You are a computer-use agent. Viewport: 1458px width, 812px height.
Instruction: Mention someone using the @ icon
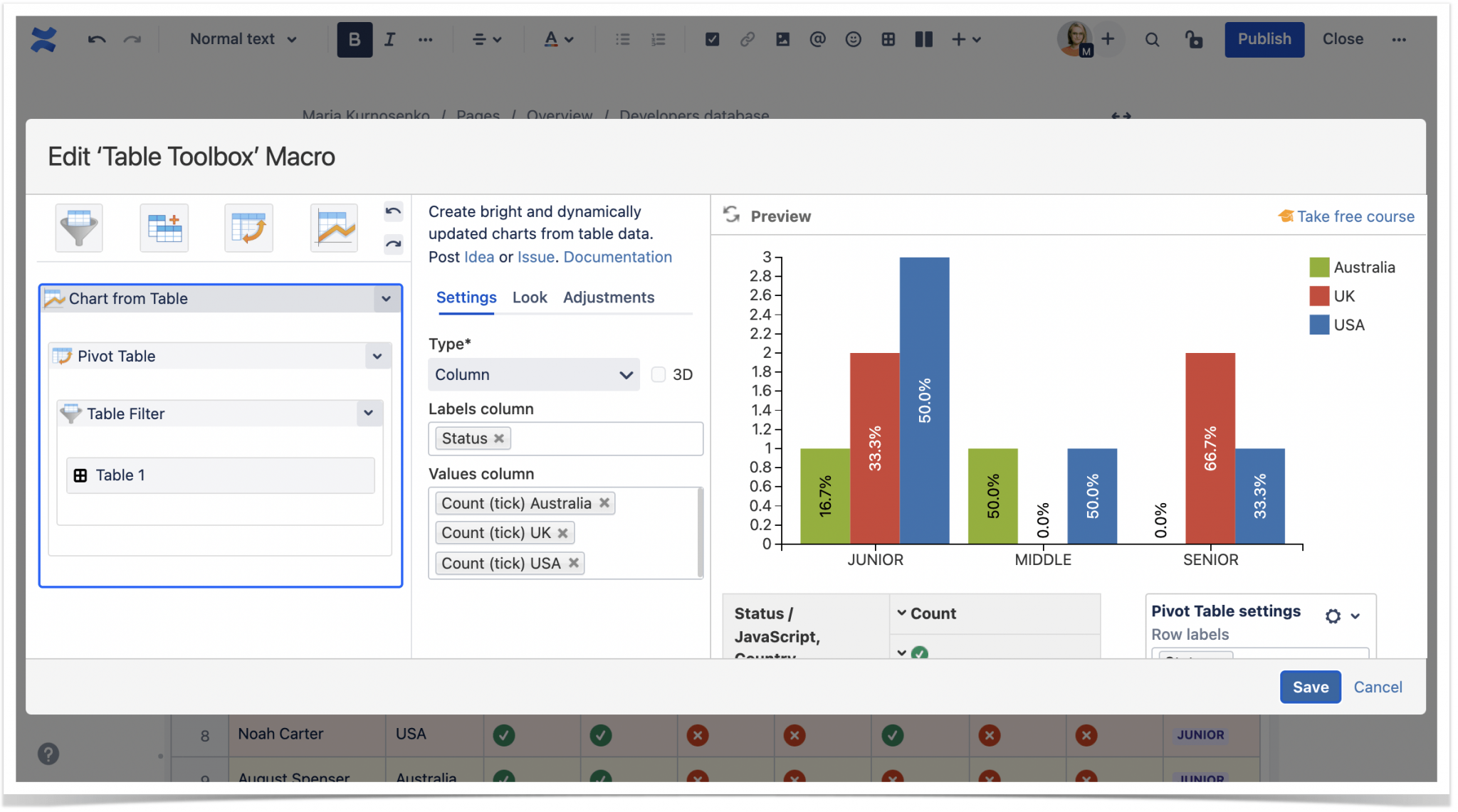tap(817, 39)
